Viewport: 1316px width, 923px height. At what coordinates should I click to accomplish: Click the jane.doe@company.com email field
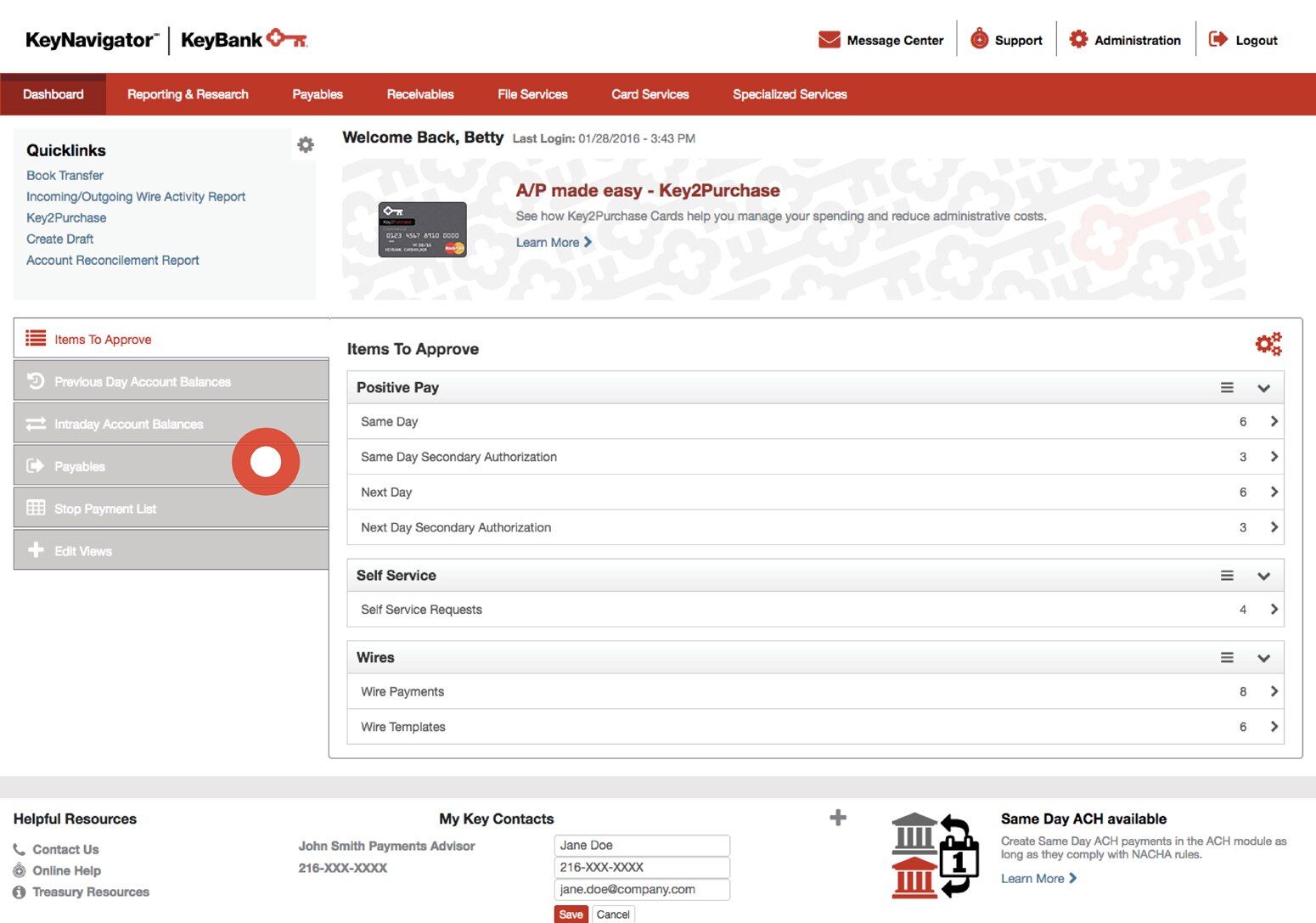click(642, 889)
